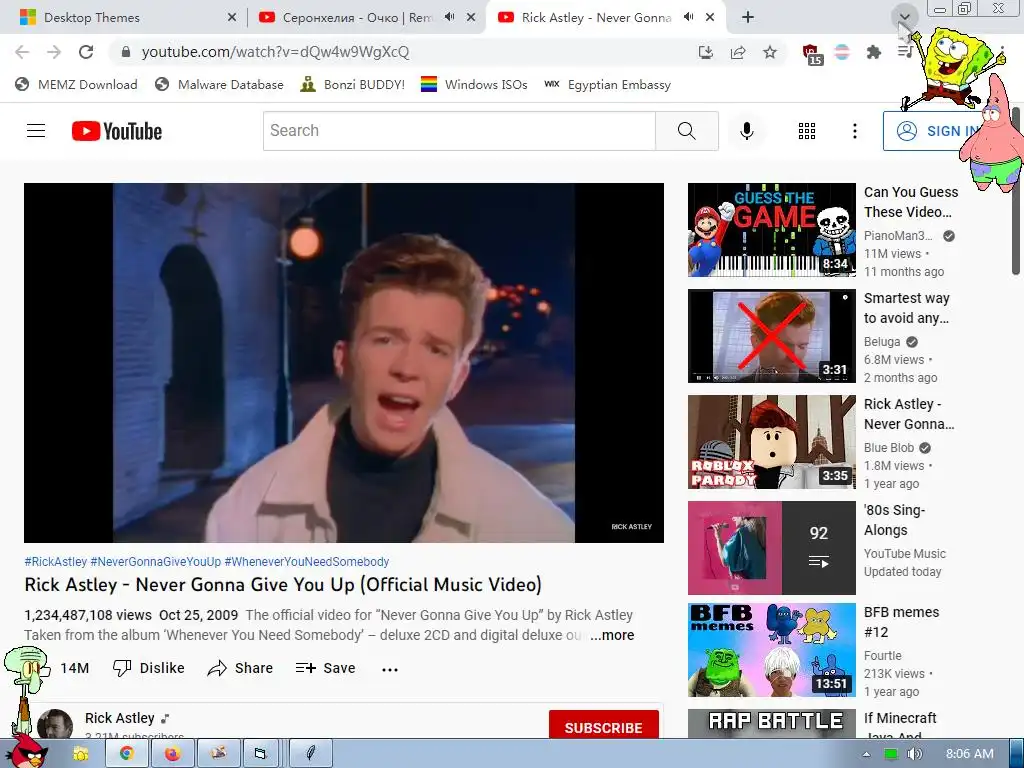Open Roblox Parody video thumbnail
Viewport: 1024px width, 768px height.
(771, 441)
